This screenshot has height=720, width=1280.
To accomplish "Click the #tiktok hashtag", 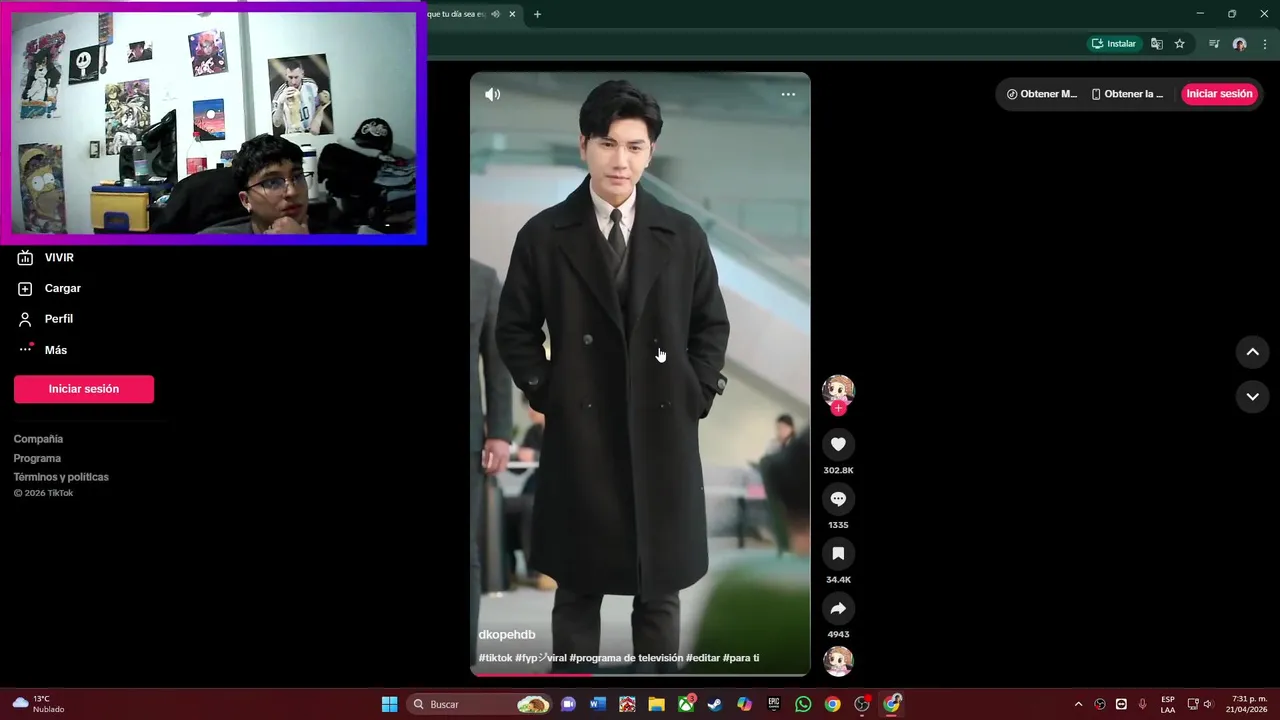I will click(495, 658).
